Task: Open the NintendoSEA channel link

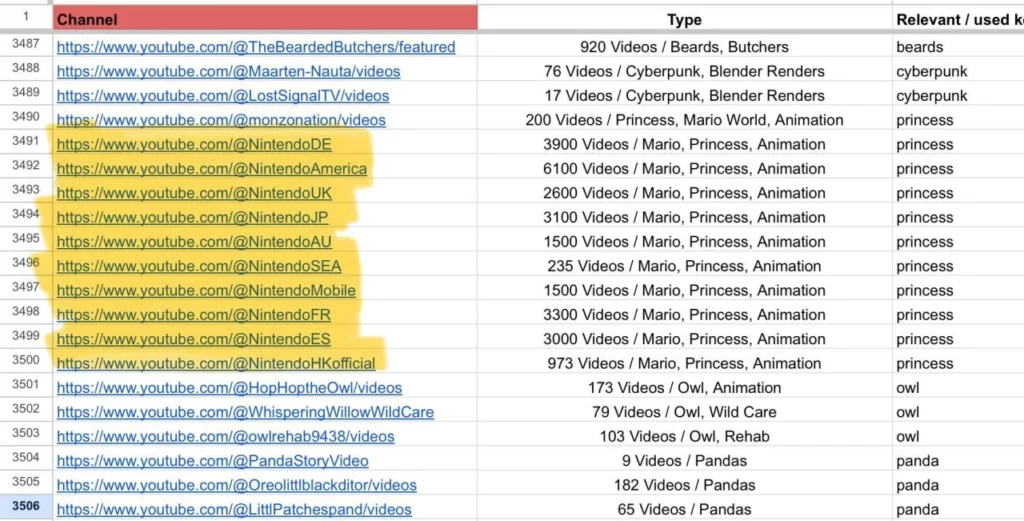Action: tap(199, 266)
